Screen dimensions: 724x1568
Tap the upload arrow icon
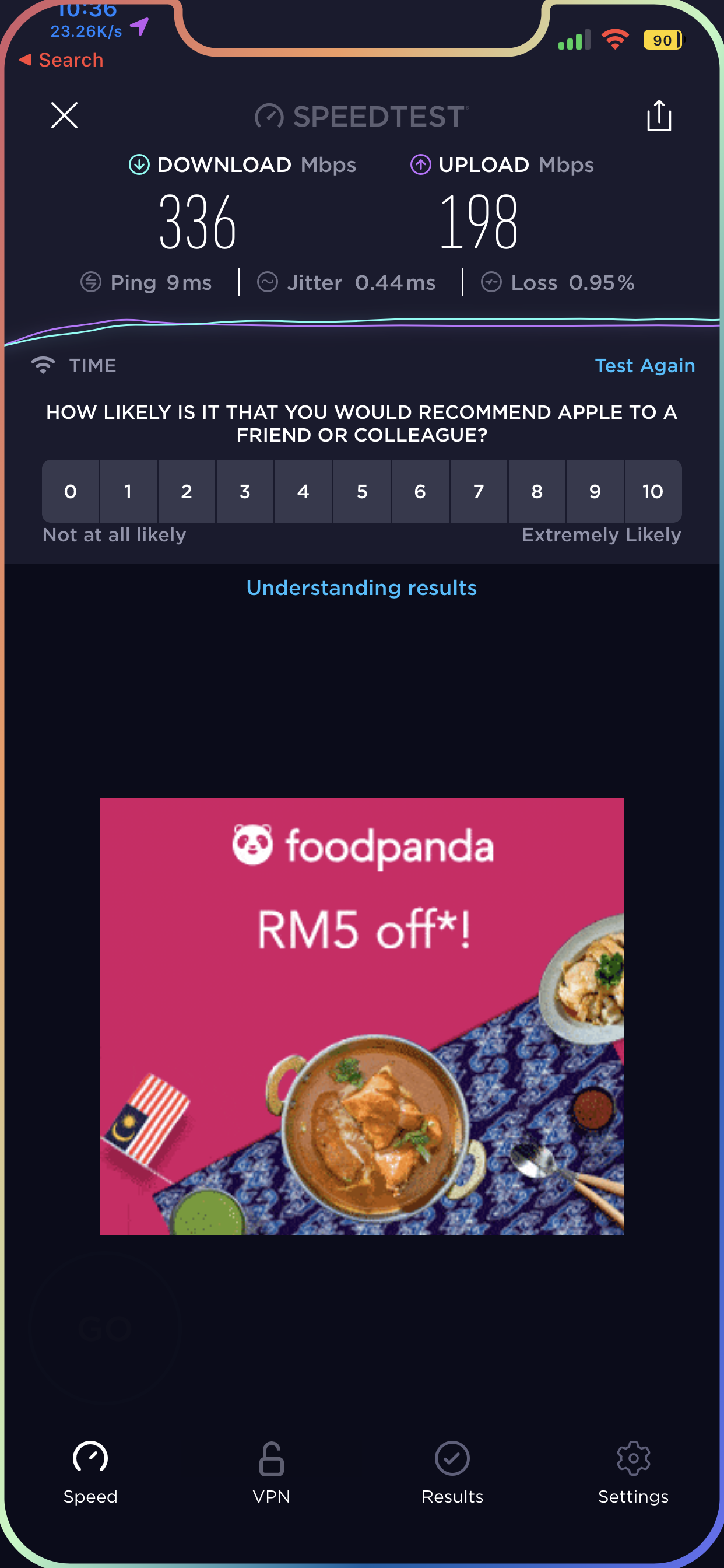(x=420, y=164)
